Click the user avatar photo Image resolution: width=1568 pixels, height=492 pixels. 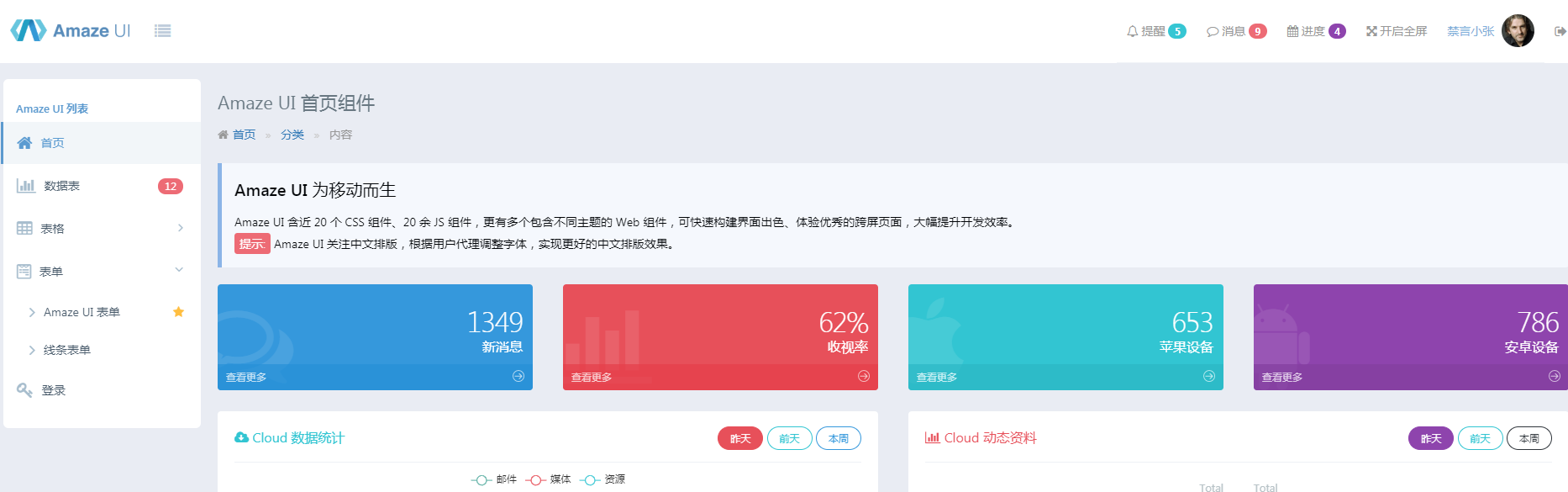(1518, 31)
